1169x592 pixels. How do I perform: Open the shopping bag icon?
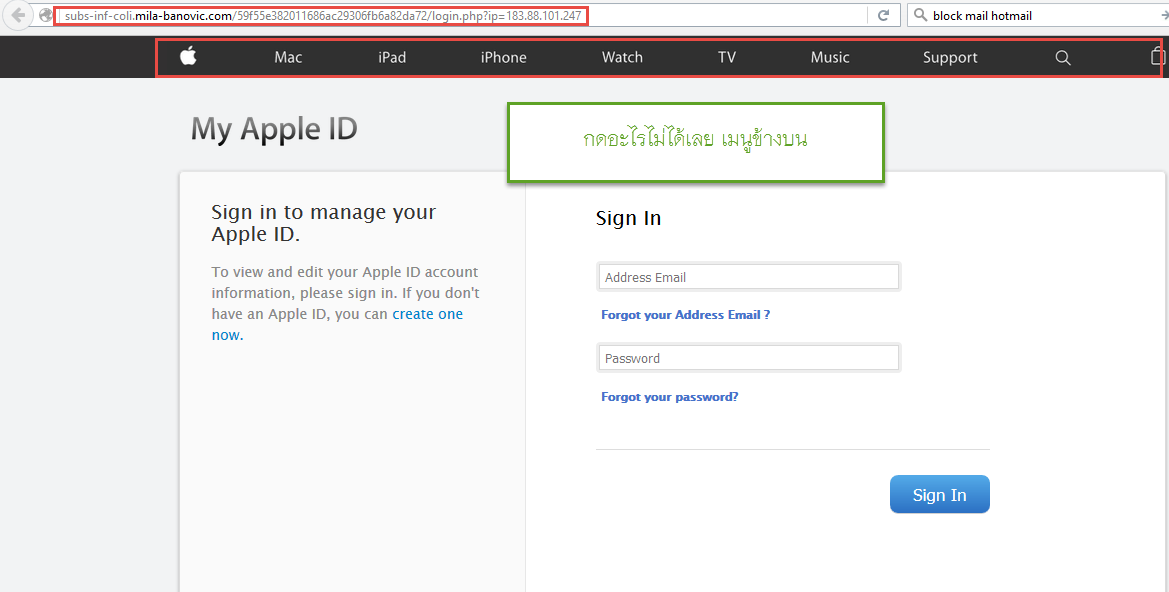click(1157, 57)
